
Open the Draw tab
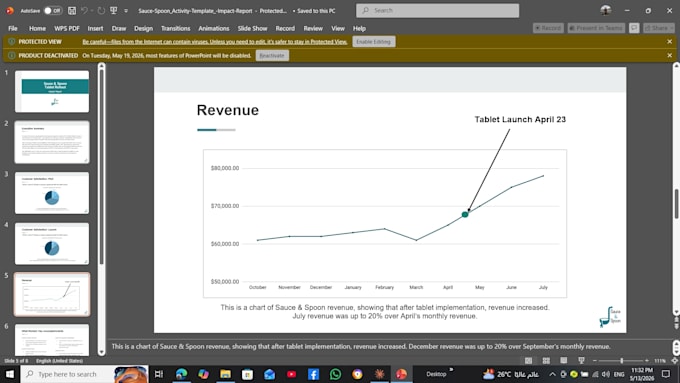tap(119, 28)
